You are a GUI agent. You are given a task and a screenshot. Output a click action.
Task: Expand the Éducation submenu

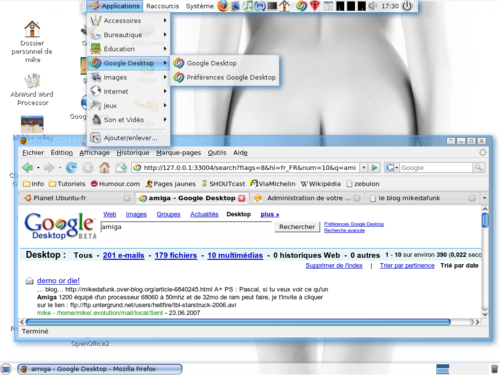pyautogui.click(x=129, y=49)
